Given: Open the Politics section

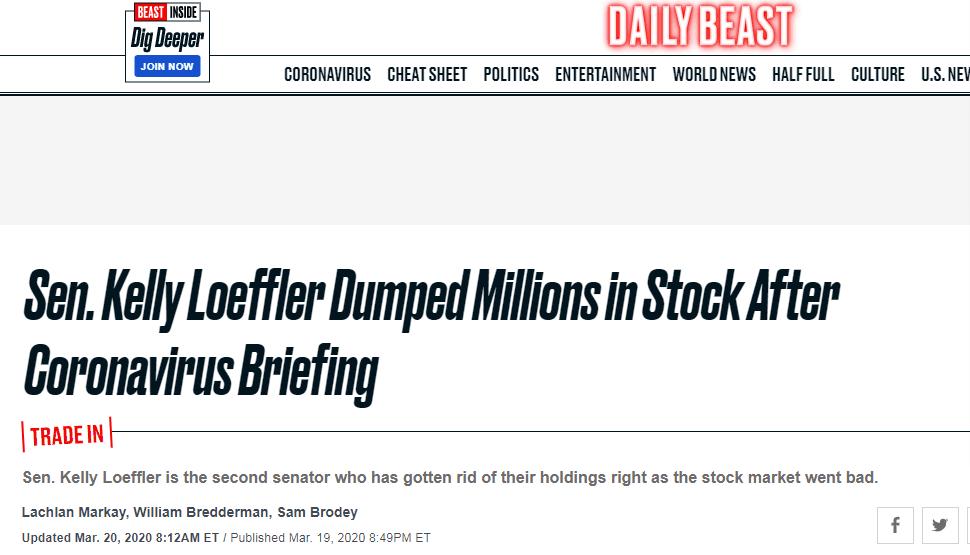Looking at the screenshot, I should 511,75.
